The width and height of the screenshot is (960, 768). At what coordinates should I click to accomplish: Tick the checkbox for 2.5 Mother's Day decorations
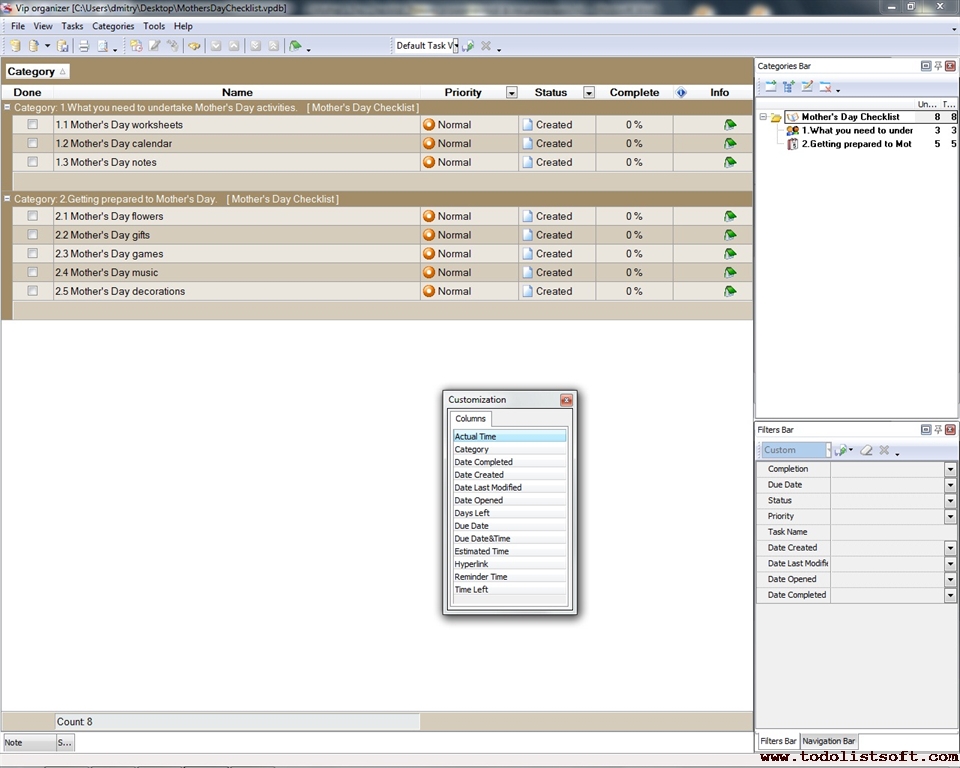pos(33,291)
